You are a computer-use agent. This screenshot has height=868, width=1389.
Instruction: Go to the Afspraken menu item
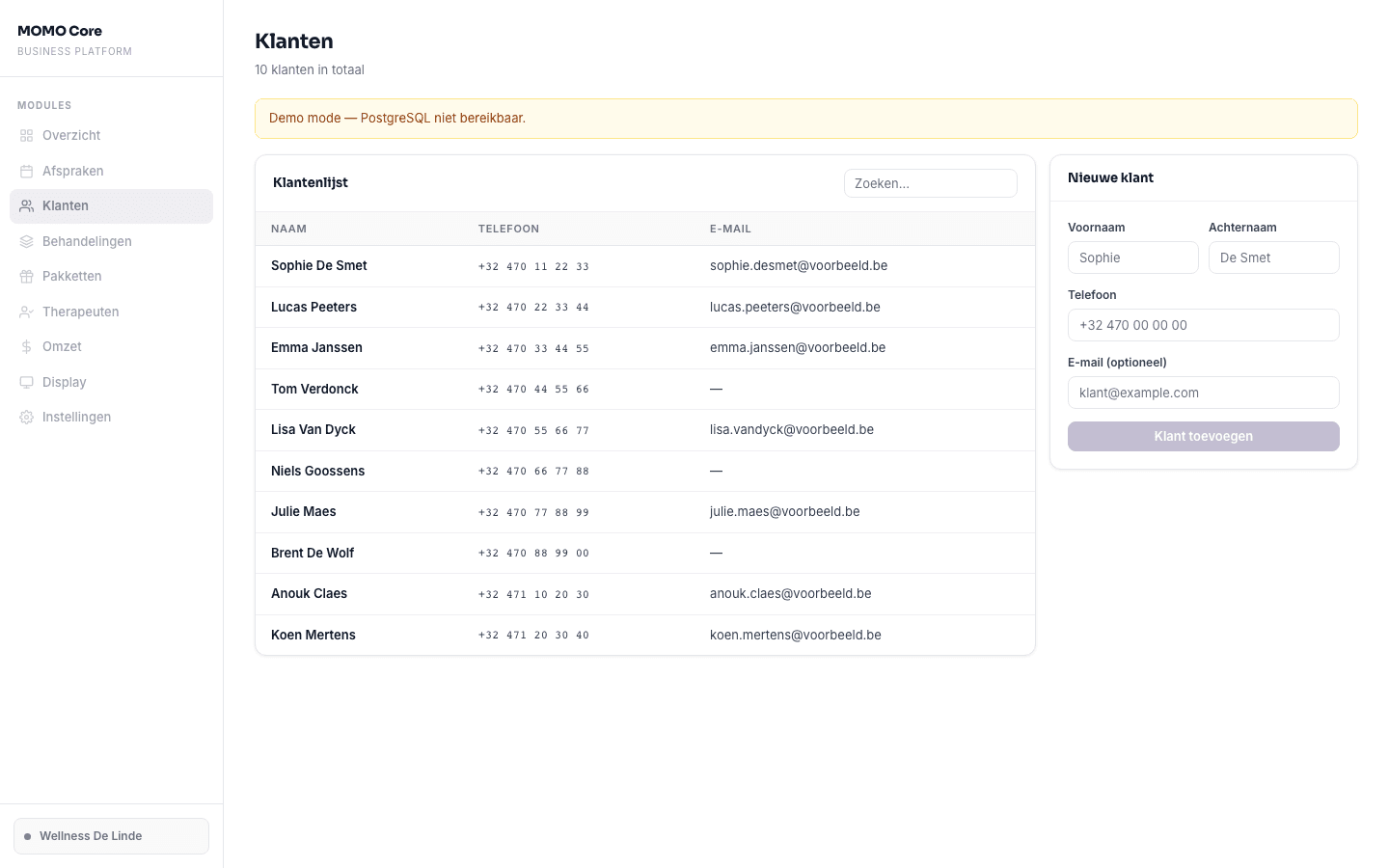point(73,172)
